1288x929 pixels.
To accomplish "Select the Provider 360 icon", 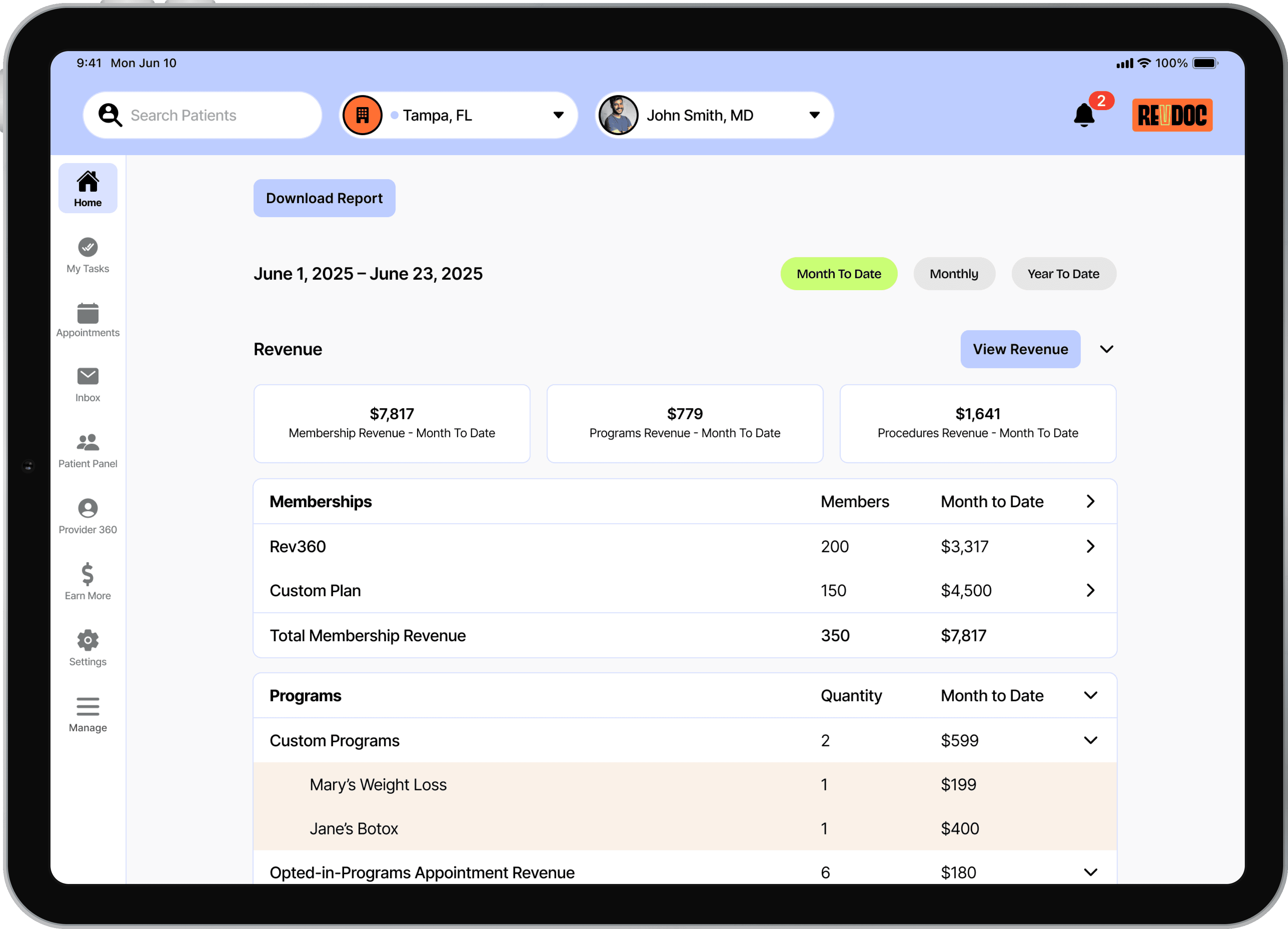I will pyautogui.click(x=87, y=508).
